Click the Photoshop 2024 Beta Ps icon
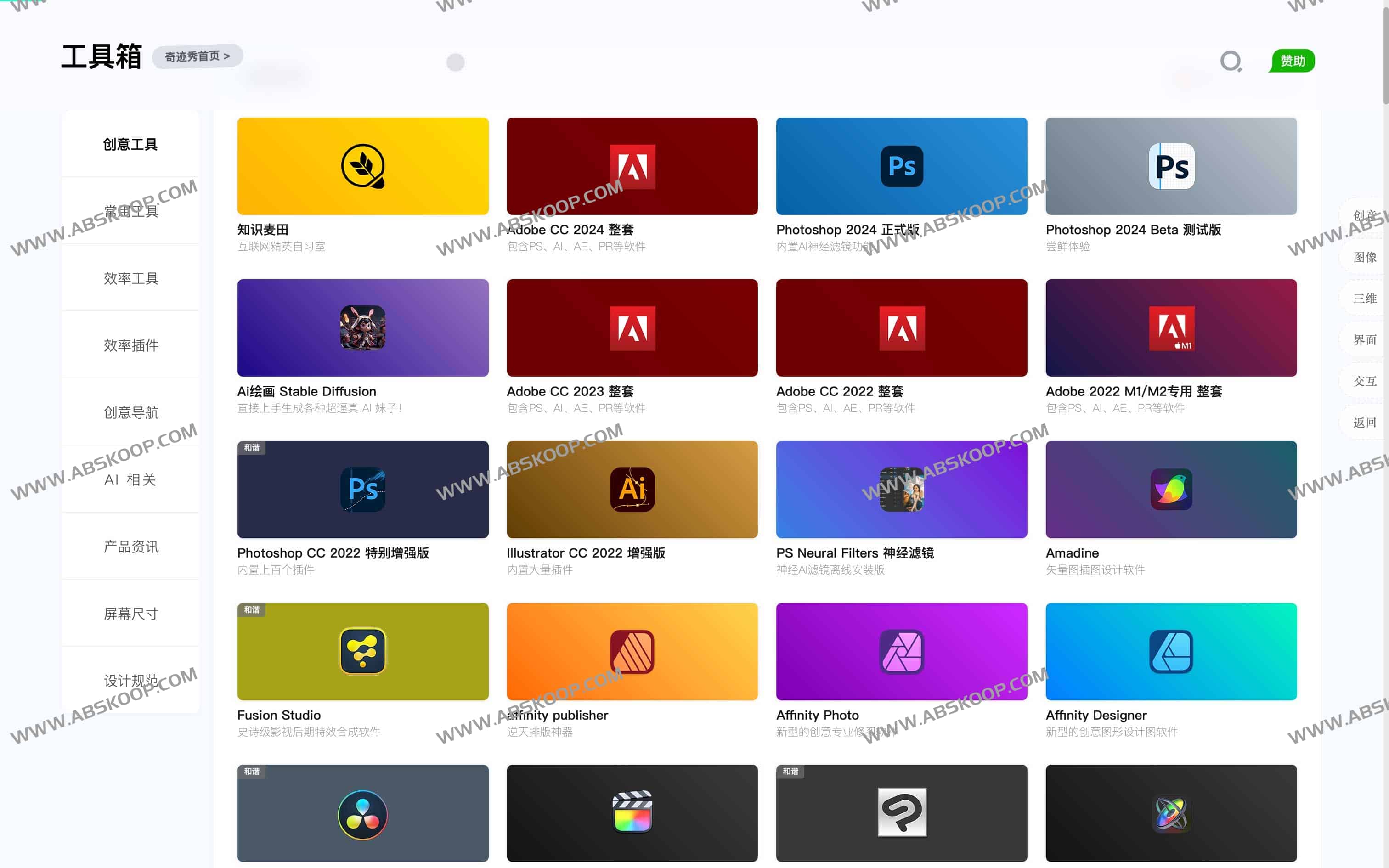 coord(1171,166)
